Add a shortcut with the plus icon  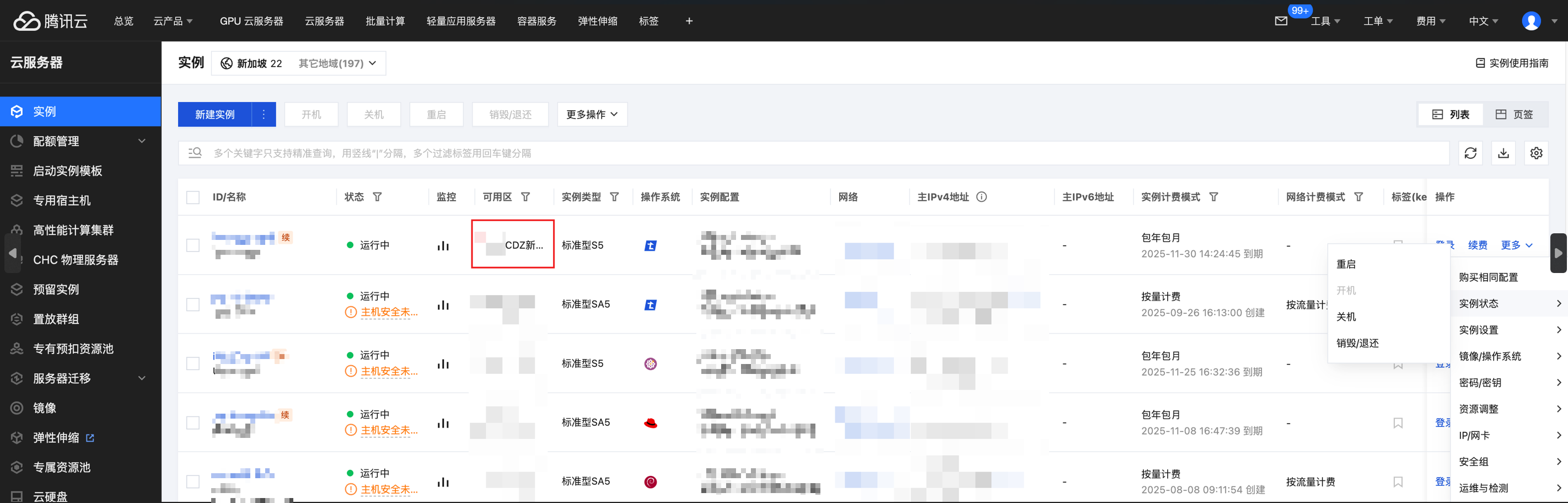pyautogui.click(x=689, y=21)
